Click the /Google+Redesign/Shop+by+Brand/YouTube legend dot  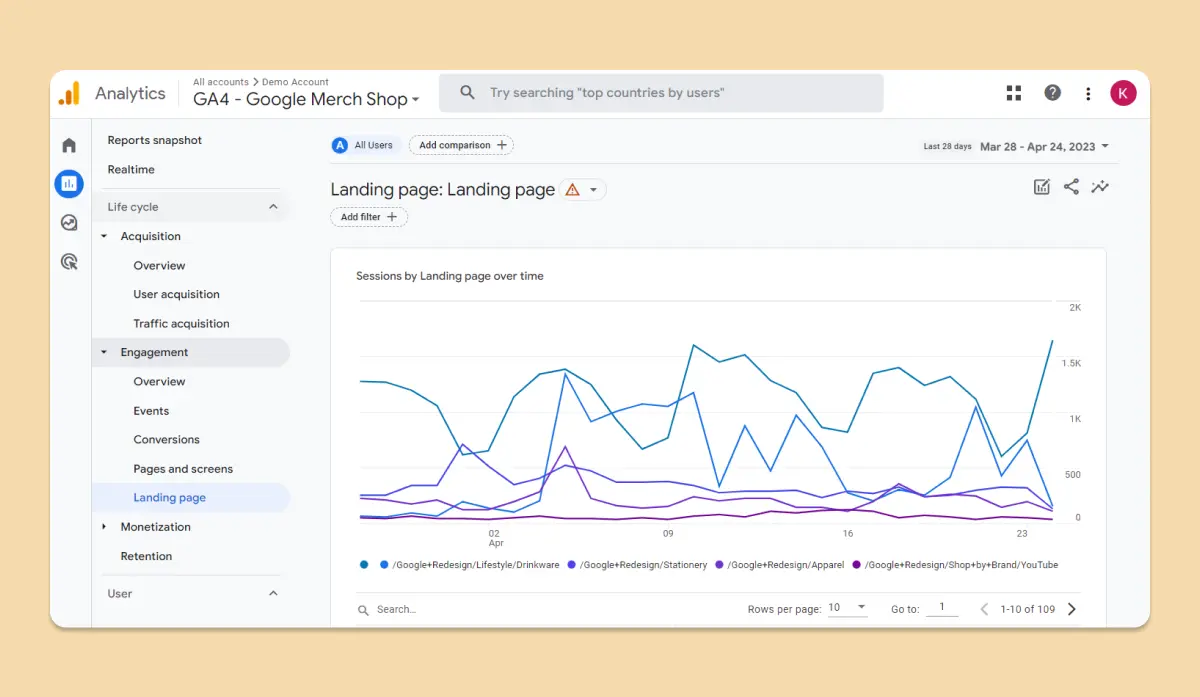(856, 565)
